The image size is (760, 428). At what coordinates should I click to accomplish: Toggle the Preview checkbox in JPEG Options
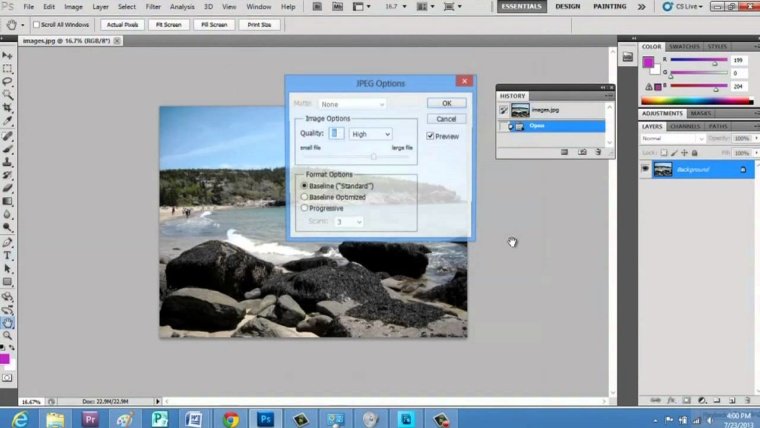tap(430, 136)
